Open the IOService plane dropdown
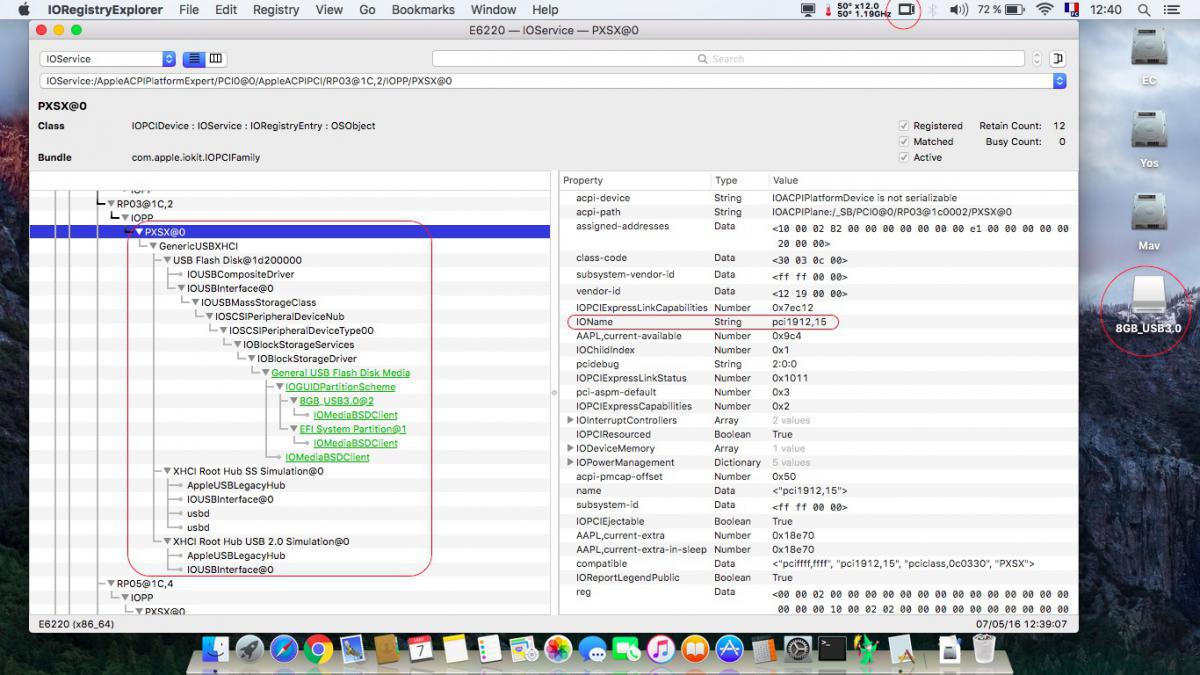 point(108,59)
